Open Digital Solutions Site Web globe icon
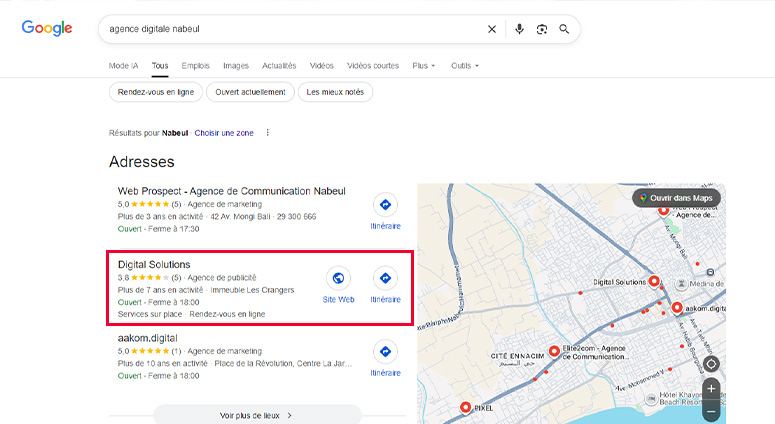This screenshot has width=775, height=424. point(339,278)
